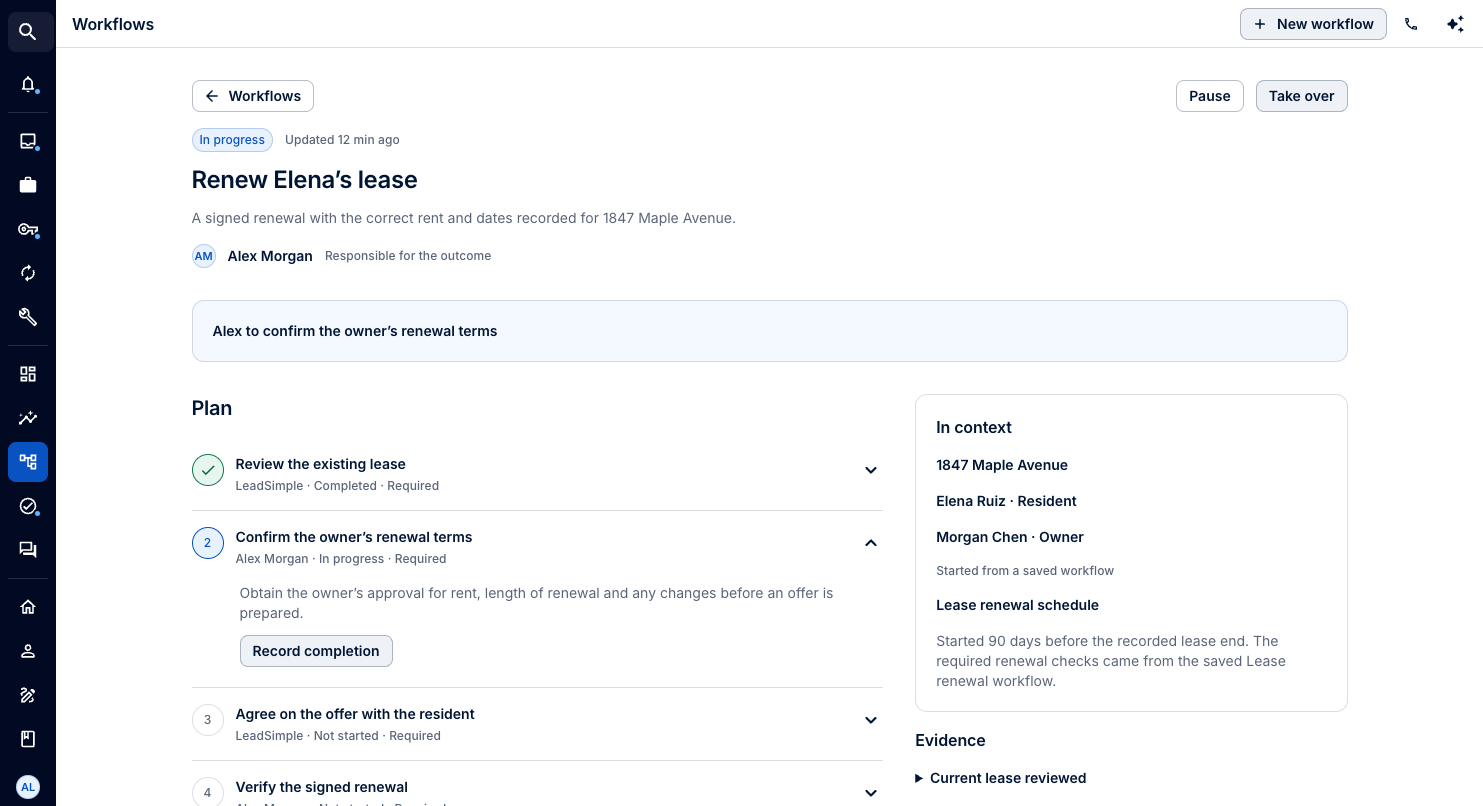This screenshot has height=806, width=1483.
Task: Click the Lease renewal schedule heading
Action: click(1017, 605)
